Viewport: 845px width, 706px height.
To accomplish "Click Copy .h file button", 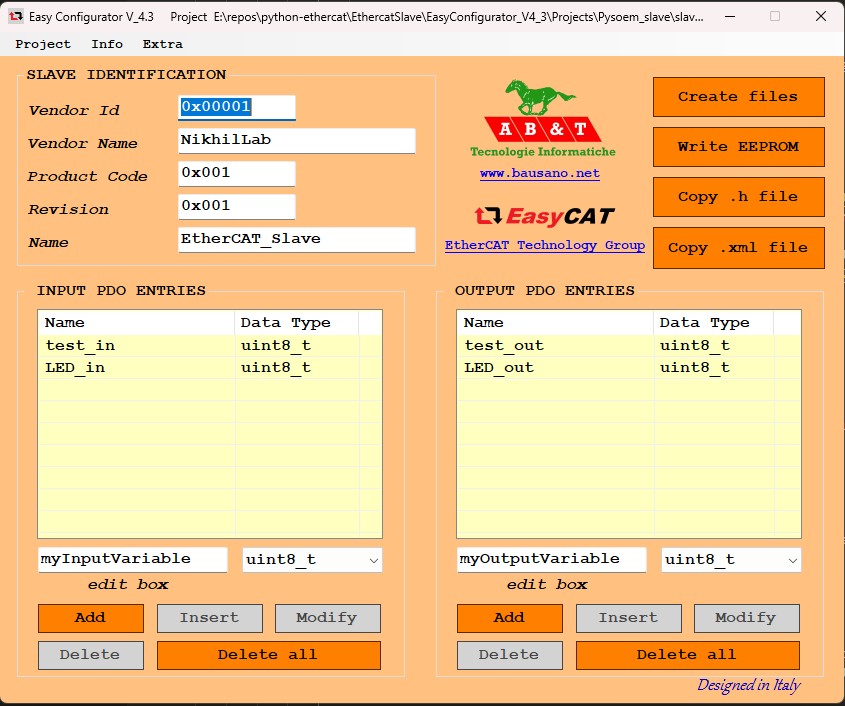I will [738, 197].
